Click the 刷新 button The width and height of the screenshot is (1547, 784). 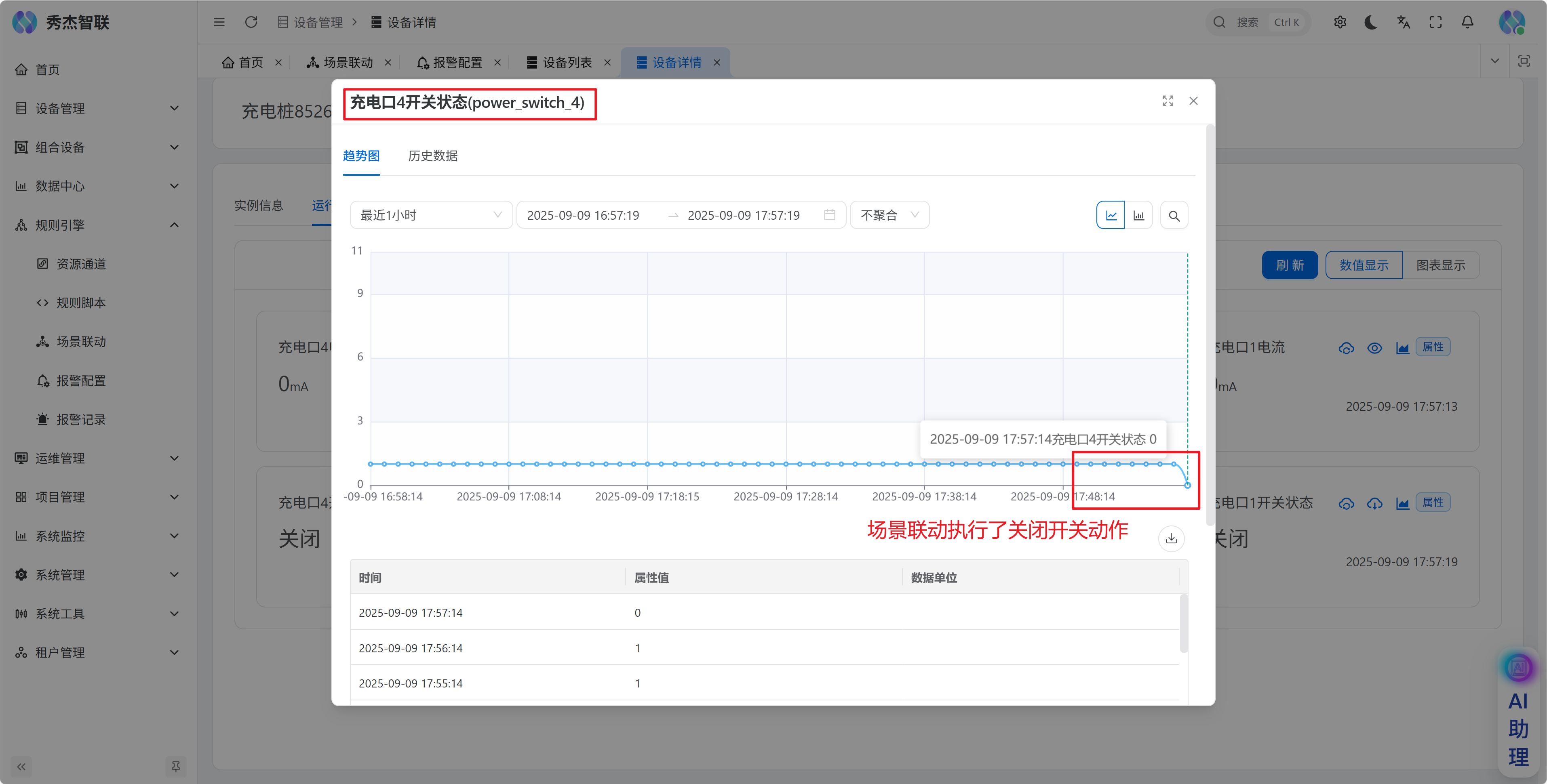(1289, 265)
